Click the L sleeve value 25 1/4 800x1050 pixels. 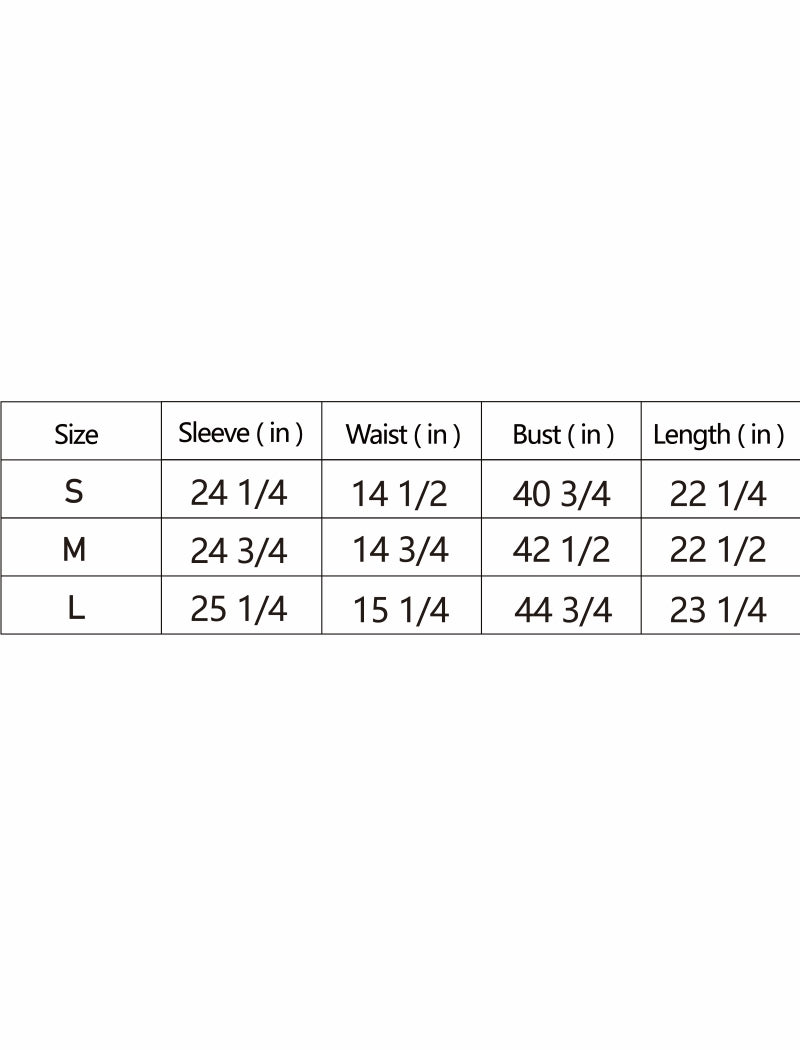click(238, 609)
